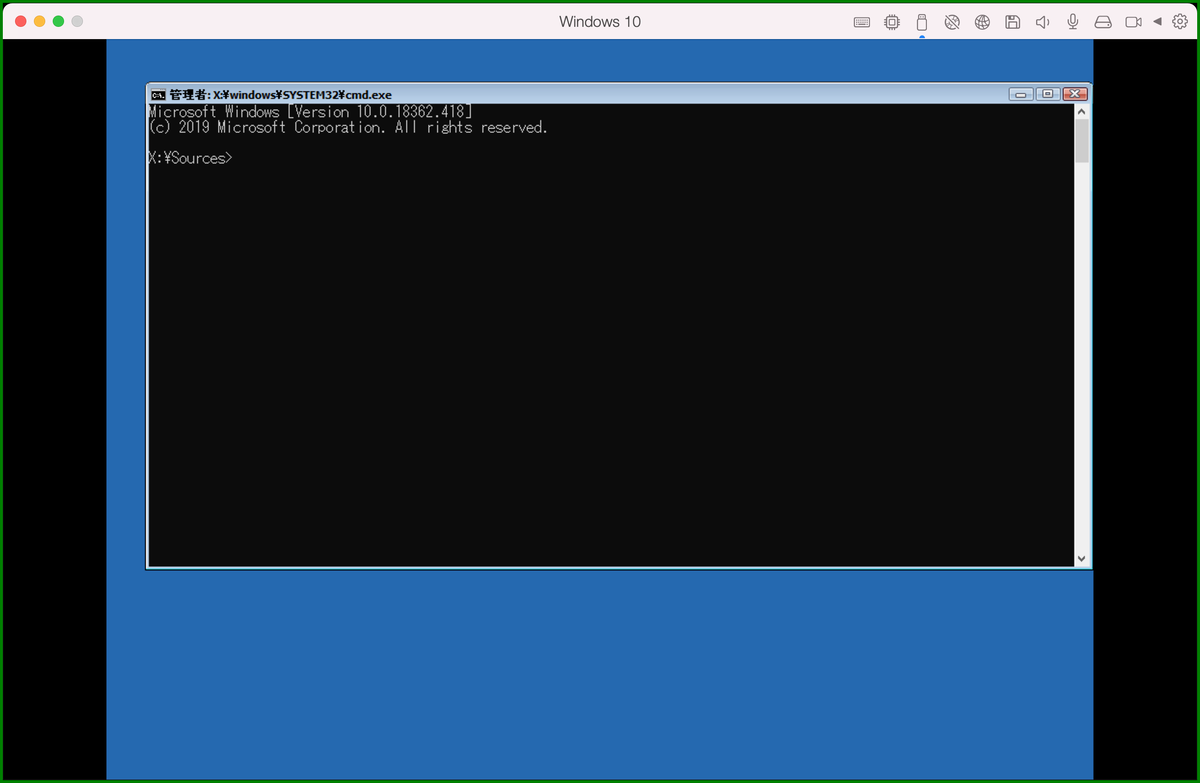Click the Windows 10 window title
1200x783 pixels.
point(600,22)
